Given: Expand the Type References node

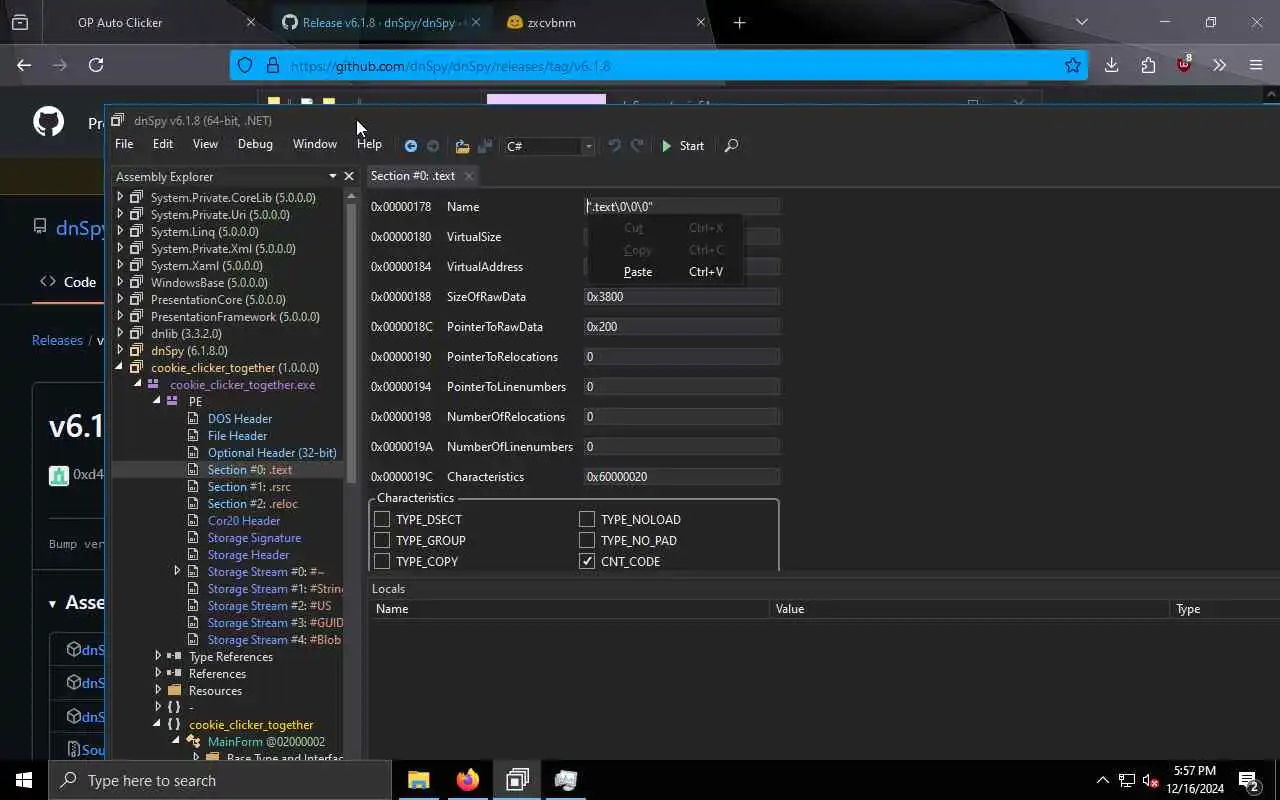Looking at the screenshot, I should [x=158, y=657].
